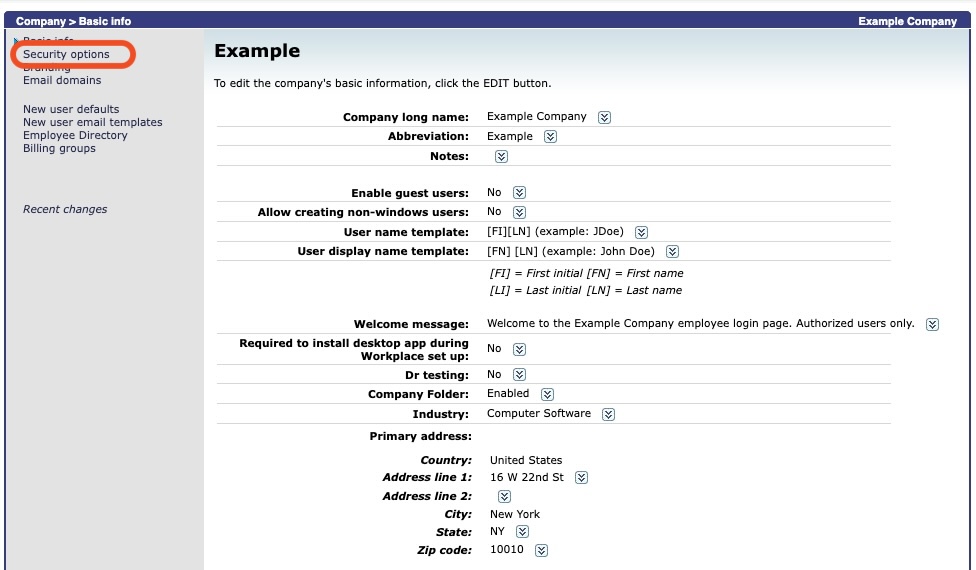Image resolution: width=976 pixels, height=570 pixels.
Task: Open the Billing groups page
Action: tap(59, 148)
